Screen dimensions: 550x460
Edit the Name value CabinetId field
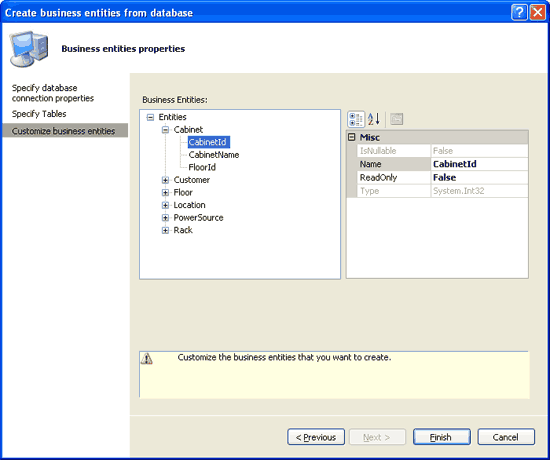point(479,164)
